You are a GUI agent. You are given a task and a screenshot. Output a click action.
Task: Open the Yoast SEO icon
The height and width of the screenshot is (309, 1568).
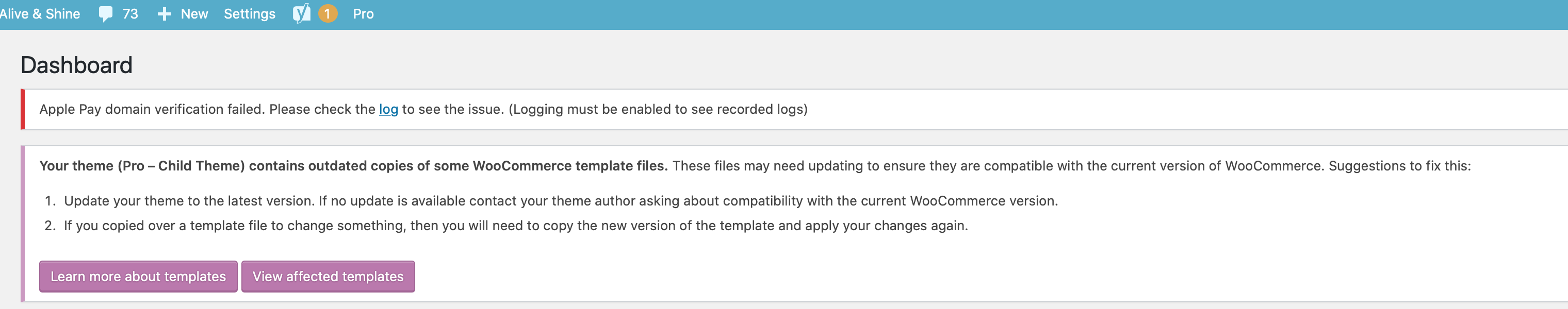[x=301, y=13]
